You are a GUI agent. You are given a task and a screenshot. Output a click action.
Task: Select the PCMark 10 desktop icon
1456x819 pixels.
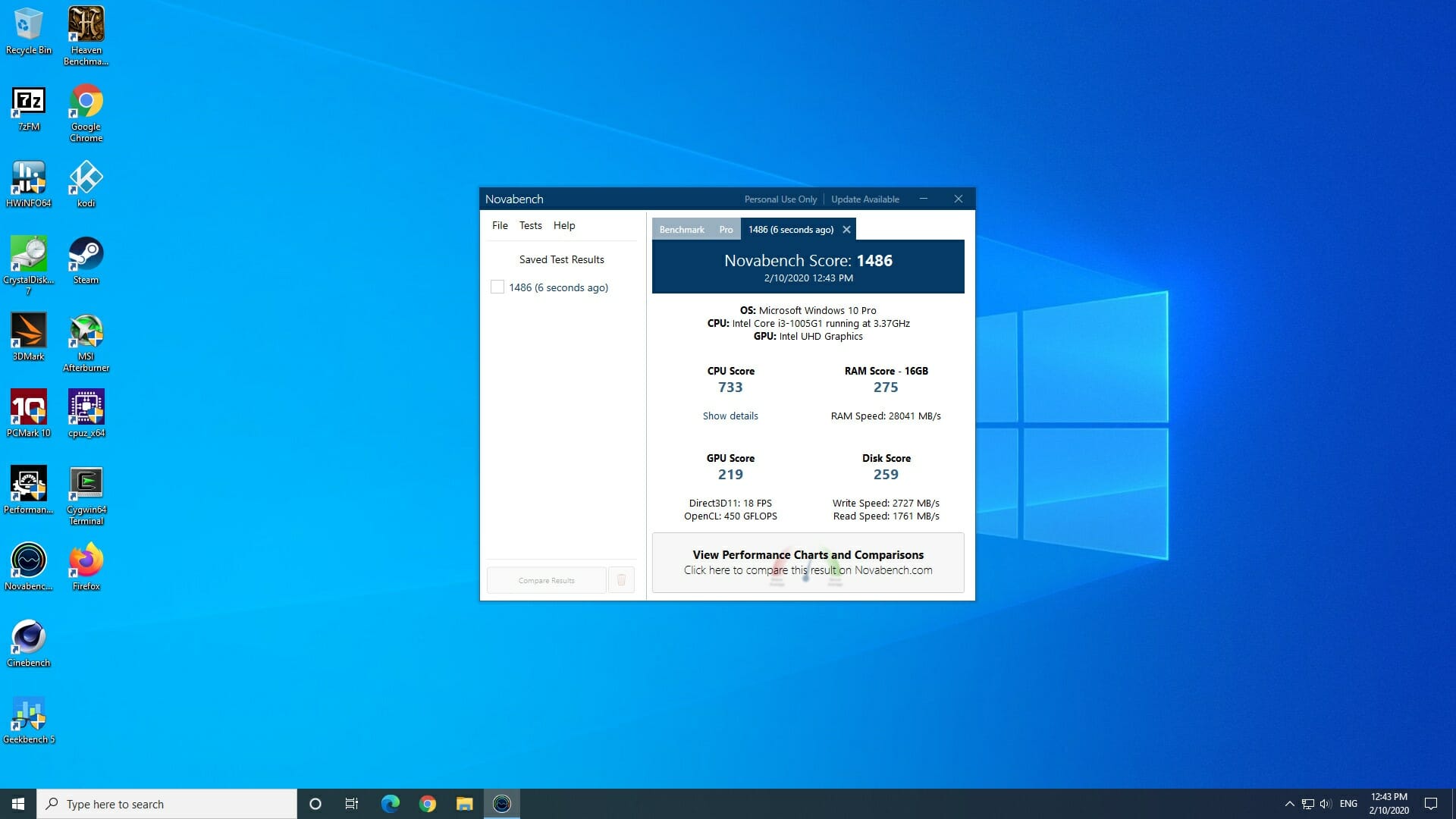tap(29, 413)
